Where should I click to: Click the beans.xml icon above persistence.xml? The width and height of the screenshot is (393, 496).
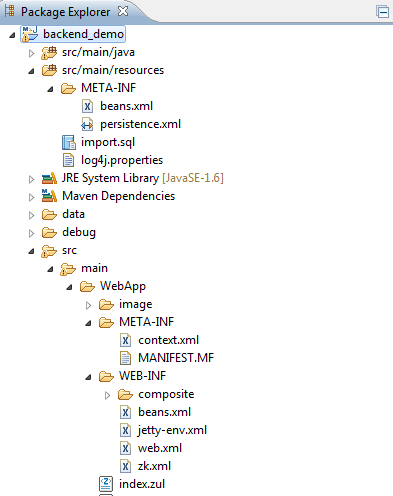87,106
